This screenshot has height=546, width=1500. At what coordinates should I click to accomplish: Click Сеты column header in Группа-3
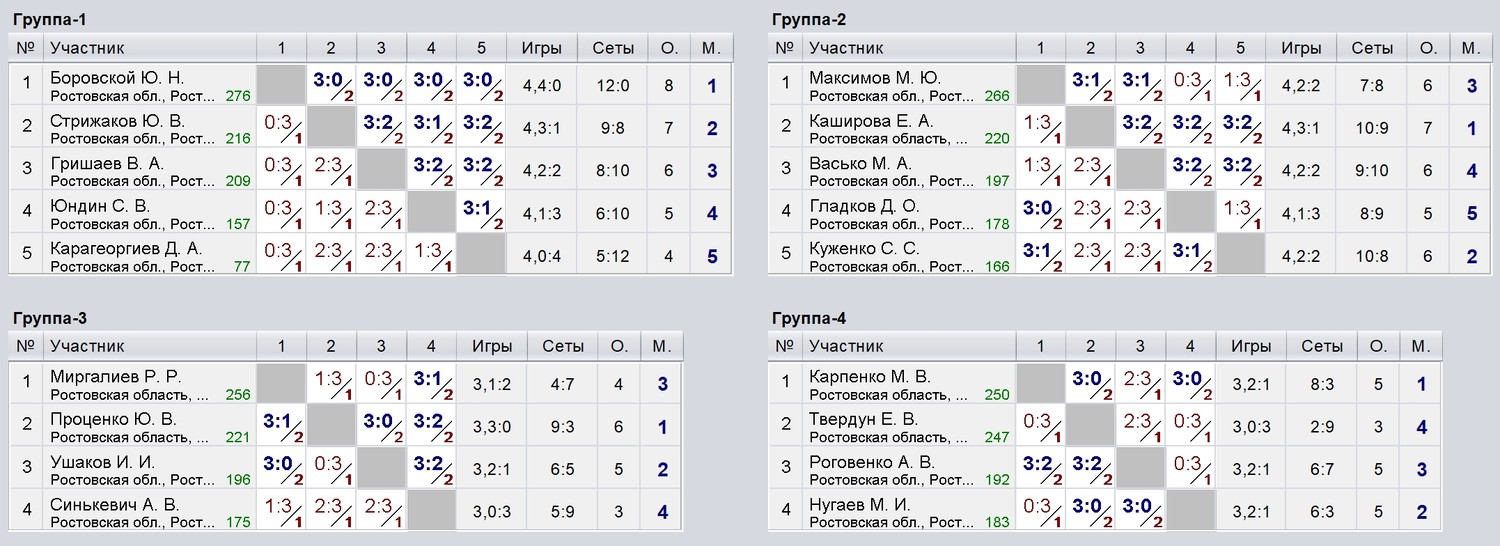pos(563,346)
